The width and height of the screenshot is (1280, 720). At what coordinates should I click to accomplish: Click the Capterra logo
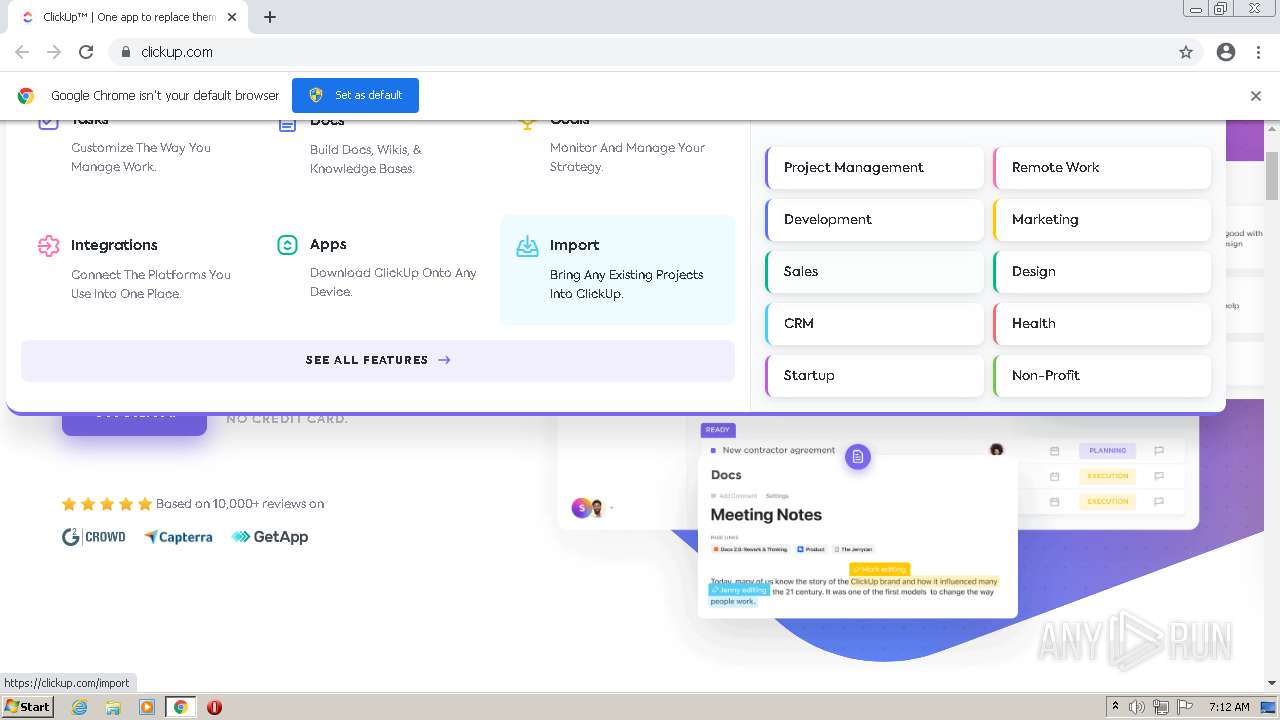(178, 537)
